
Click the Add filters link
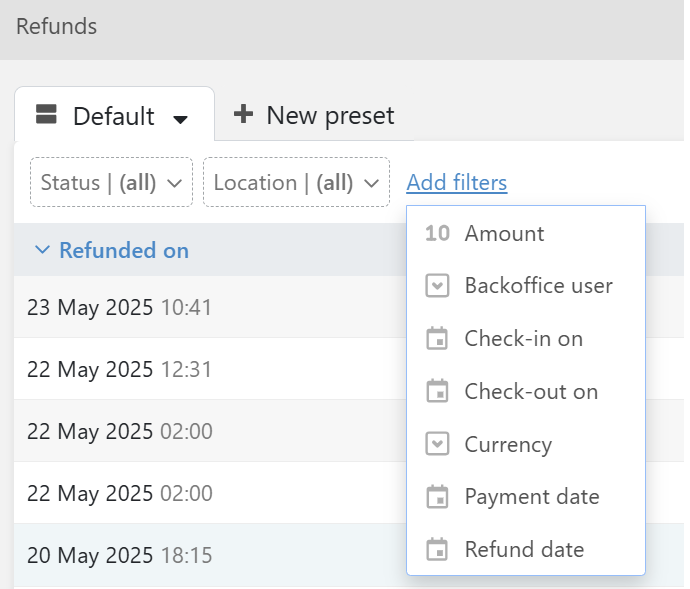pos(456,183)
